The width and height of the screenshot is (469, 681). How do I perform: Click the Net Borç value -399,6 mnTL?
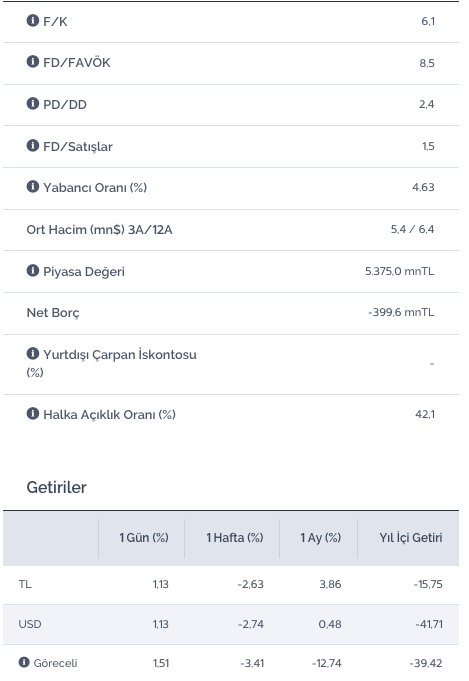[x=401, y=312]
